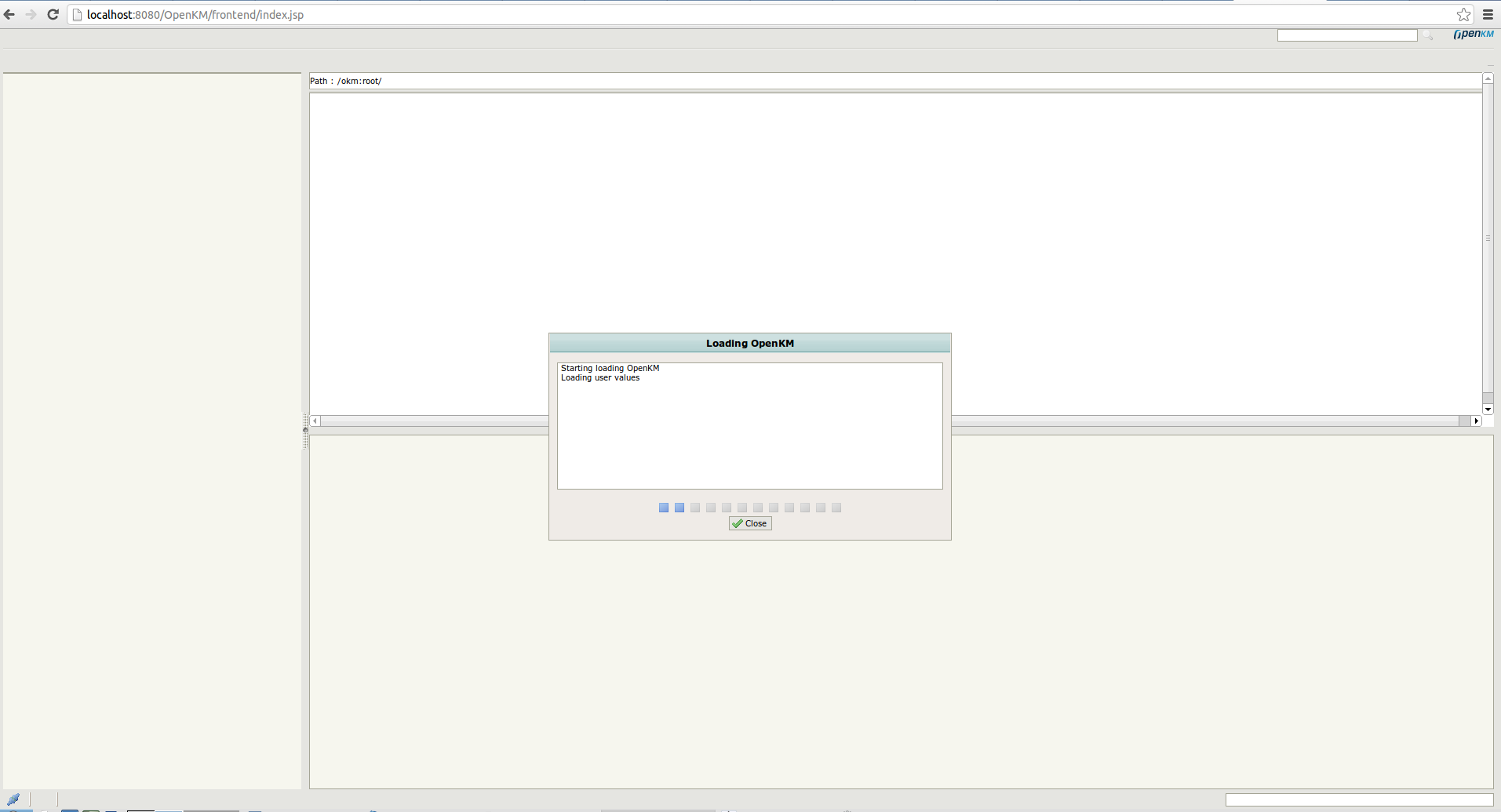The height and width of the screenshot is (812, 1501).
Task: Click the browser back arrow icon
Action: click(x=9, y=14)
